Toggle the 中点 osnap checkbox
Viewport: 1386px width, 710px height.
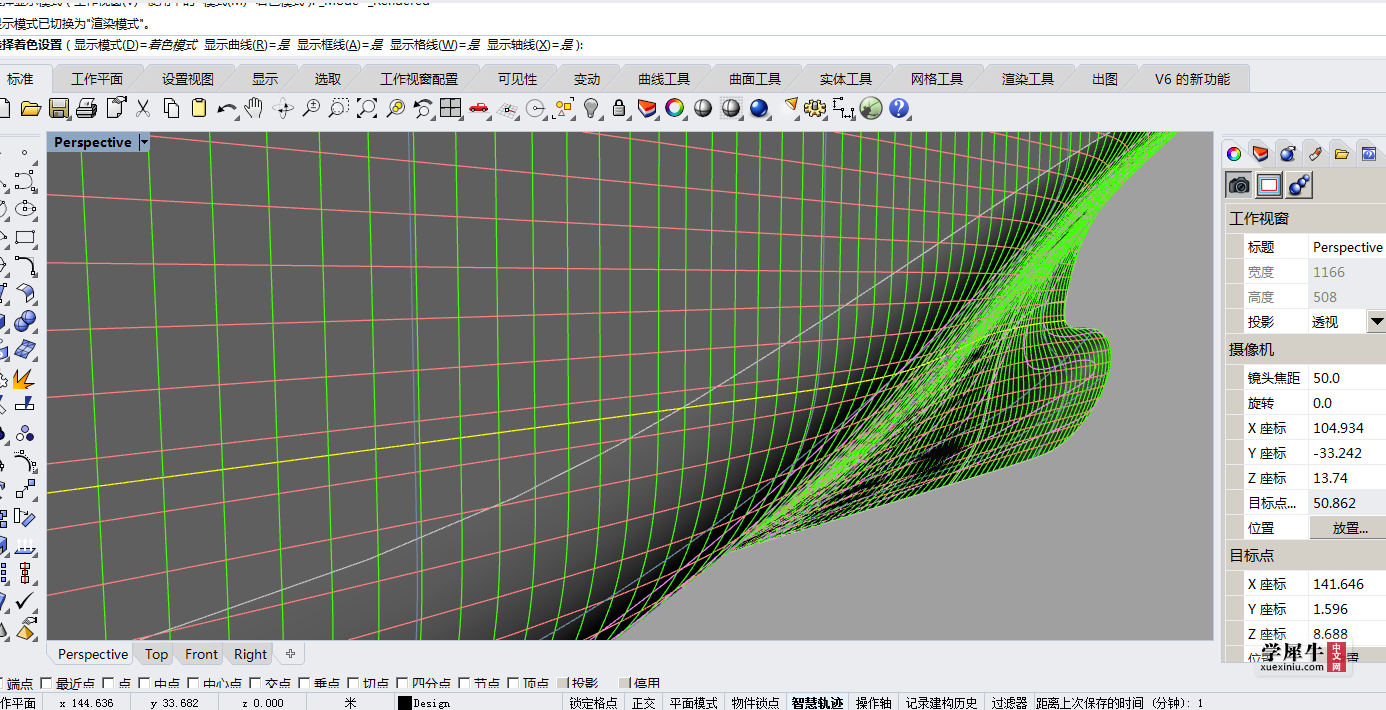tap(145, 684)
